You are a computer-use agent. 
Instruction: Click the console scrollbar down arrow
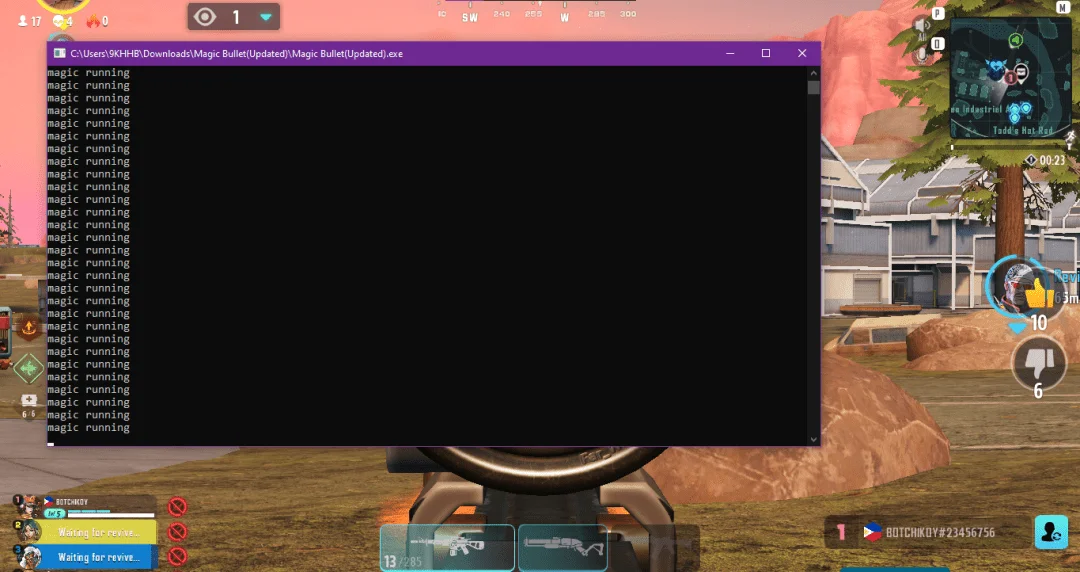[813, 439]
